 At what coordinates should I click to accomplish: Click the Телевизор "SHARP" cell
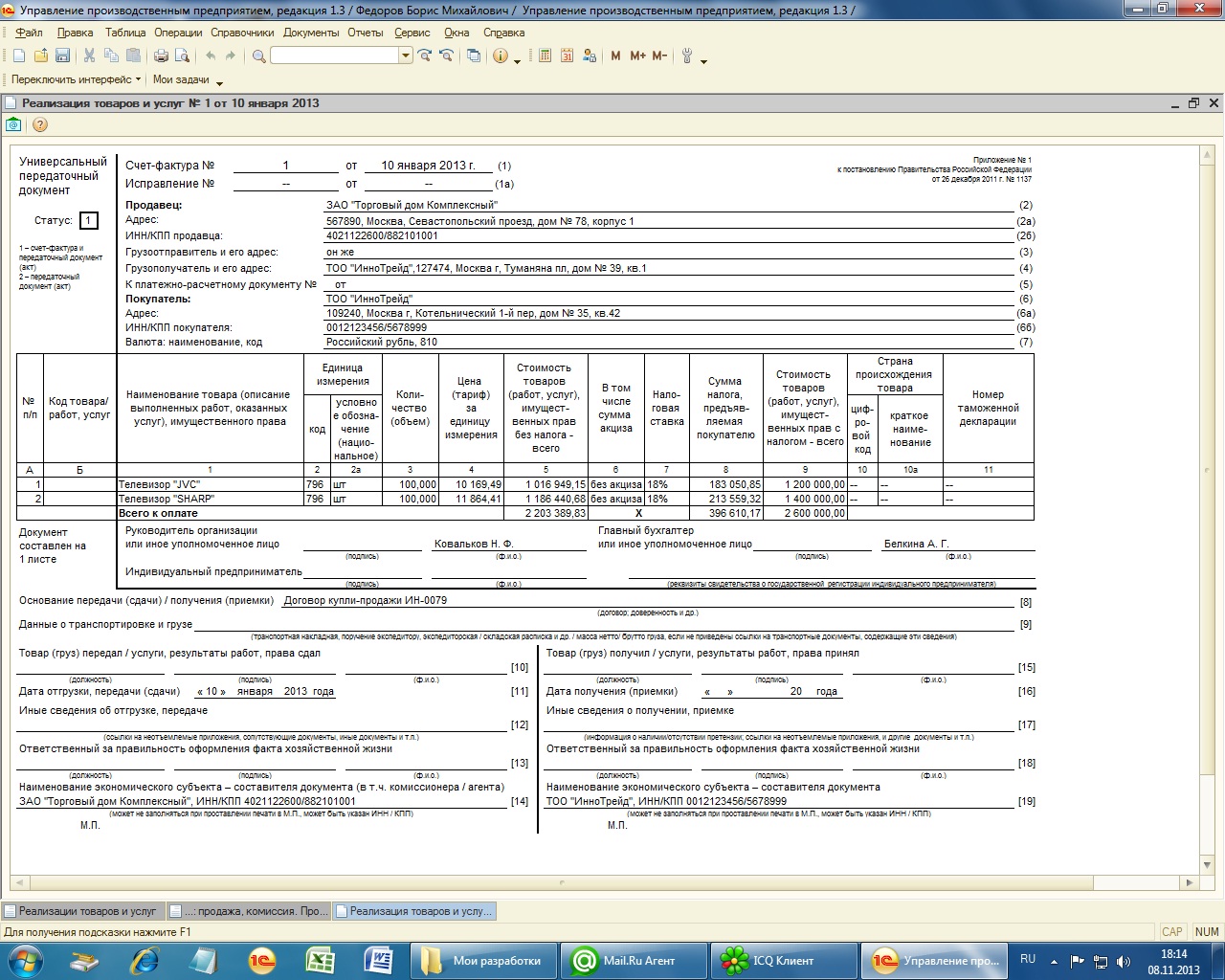(x=211, y=499)
